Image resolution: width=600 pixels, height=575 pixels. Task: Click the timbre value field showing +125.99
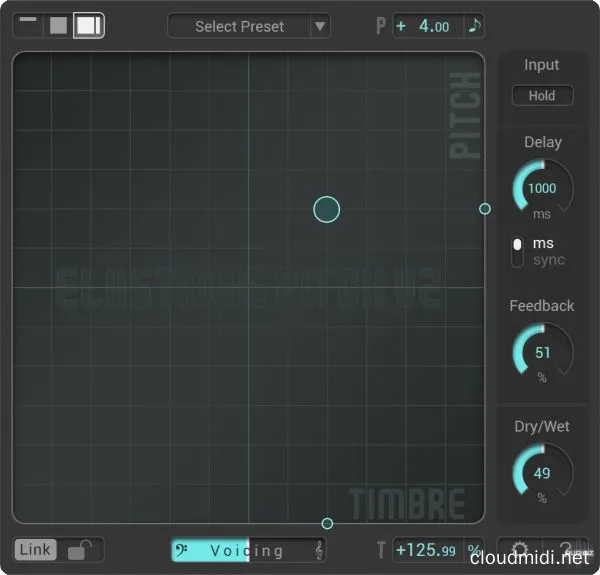[425, 550]
